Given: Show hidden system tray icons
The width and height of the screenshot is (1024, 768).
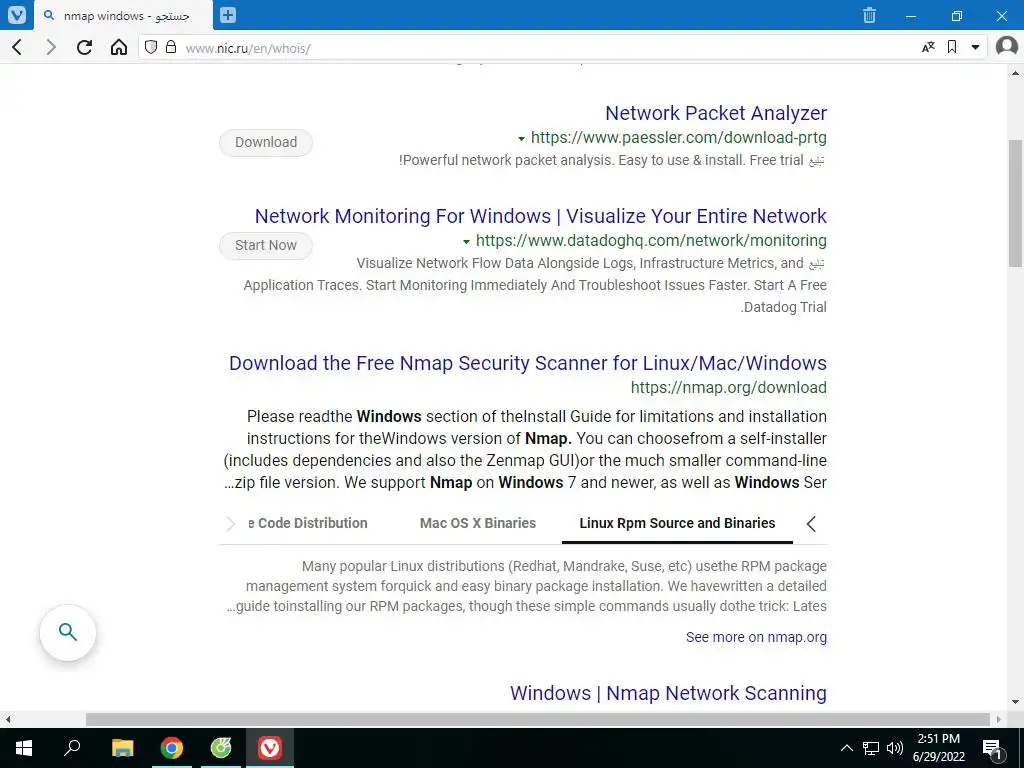Looking at the screenshot, I should click(846, 748).
